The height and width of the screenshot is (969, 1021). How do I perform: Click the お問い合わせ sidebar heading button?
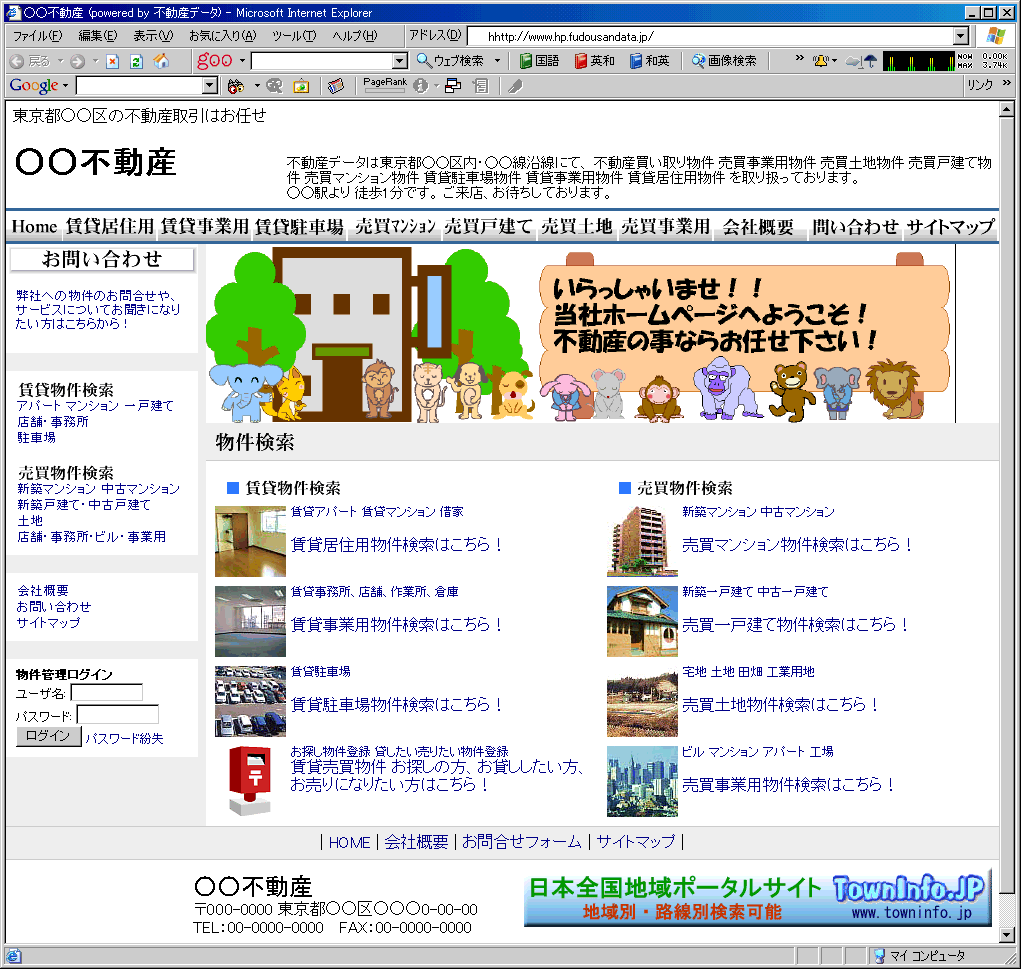(x=102, y=259)
